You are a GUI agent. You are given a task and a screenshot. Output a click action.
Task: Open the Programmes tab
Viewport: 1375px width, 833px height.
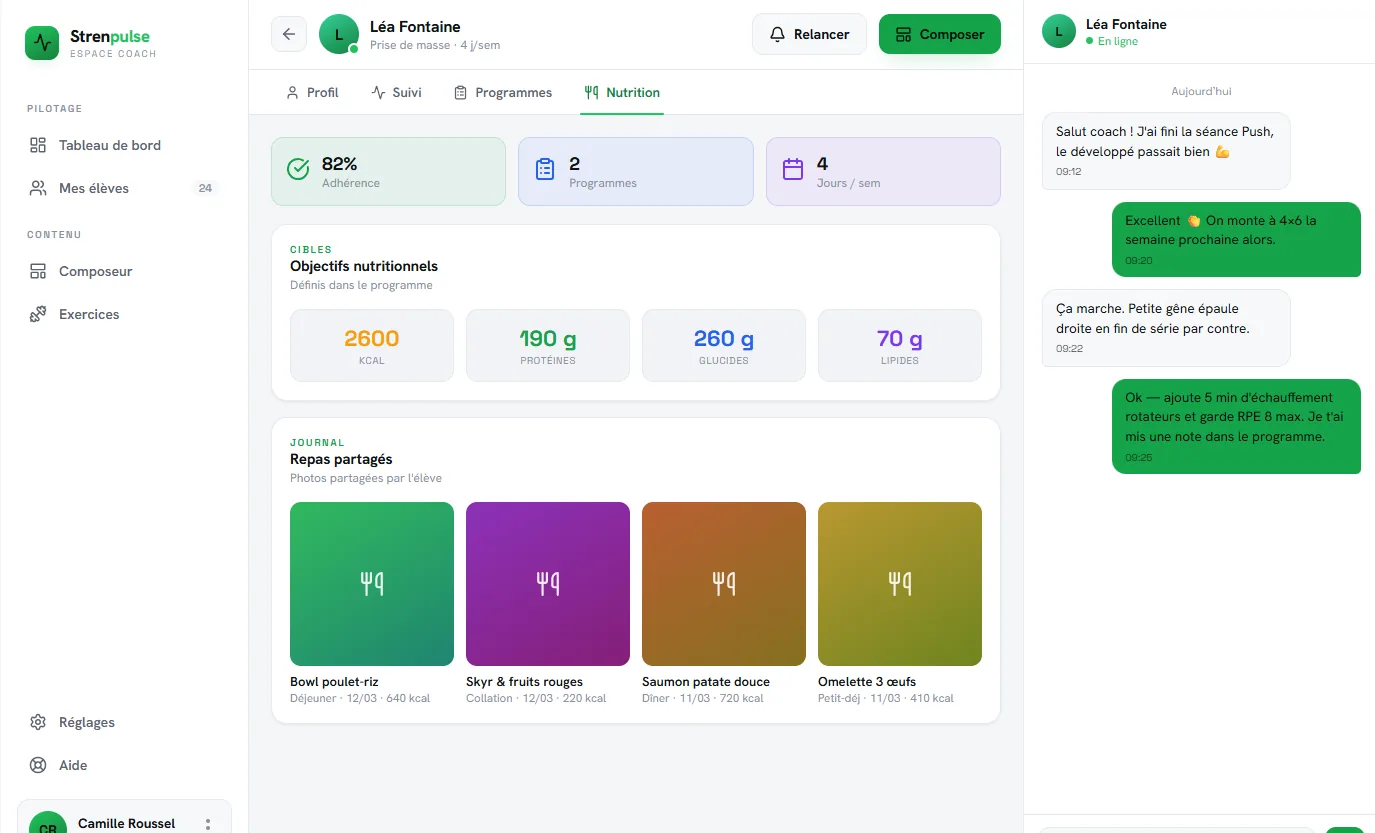point(502,92)
